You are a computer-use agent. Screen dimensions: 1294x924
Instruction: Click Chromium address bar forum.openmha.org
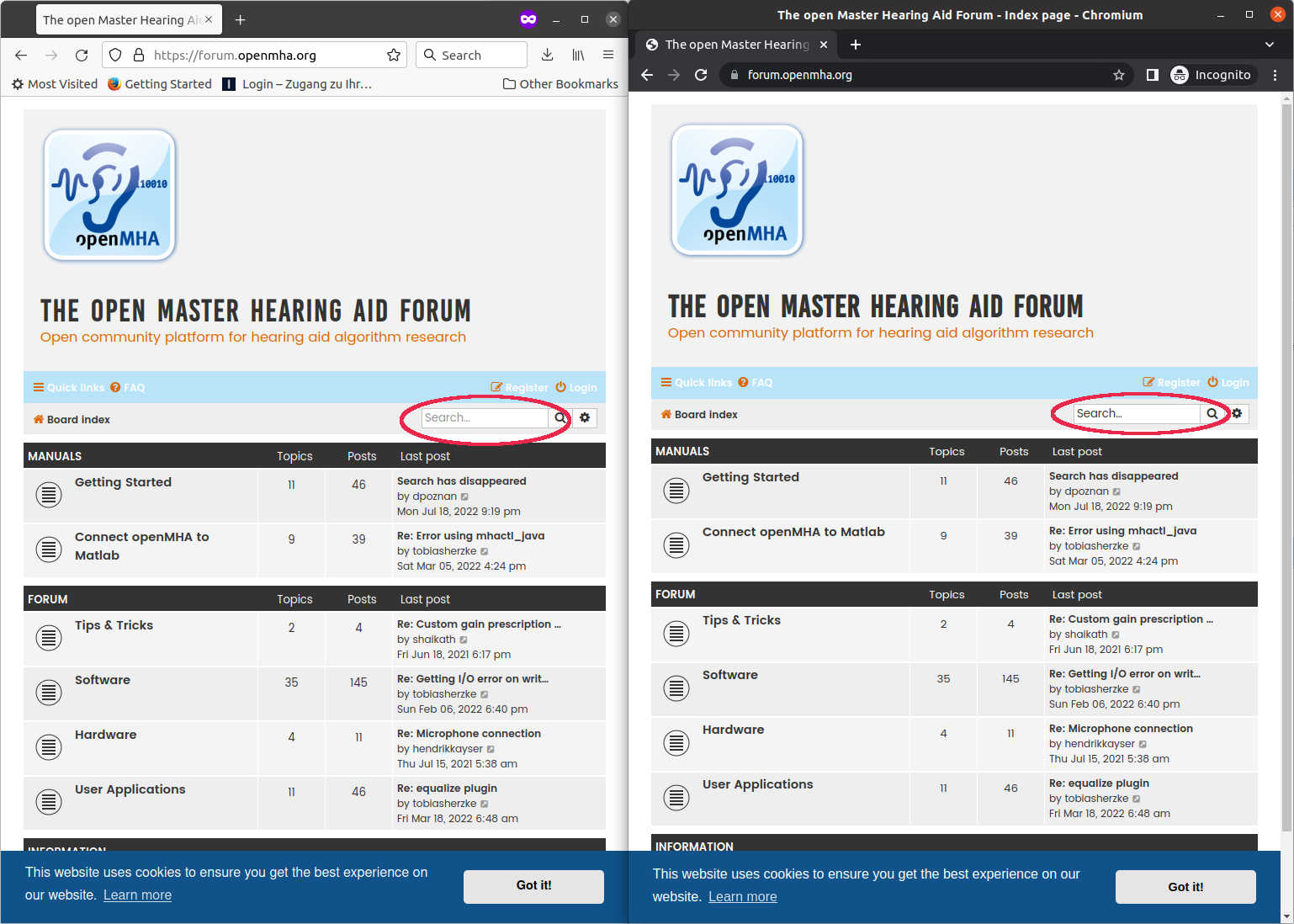(925, 75)
